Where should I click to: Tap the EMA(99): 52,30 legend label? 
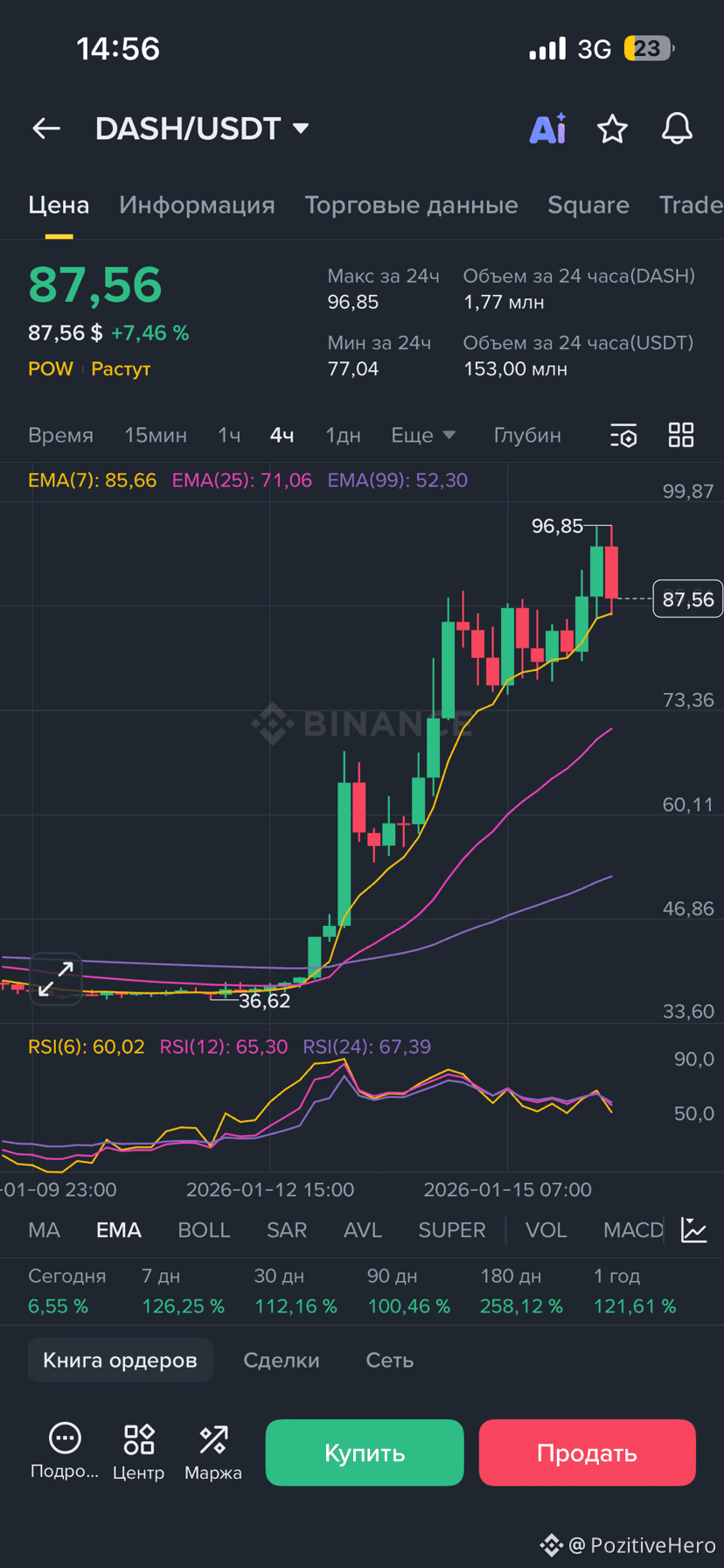click(398, 480)
